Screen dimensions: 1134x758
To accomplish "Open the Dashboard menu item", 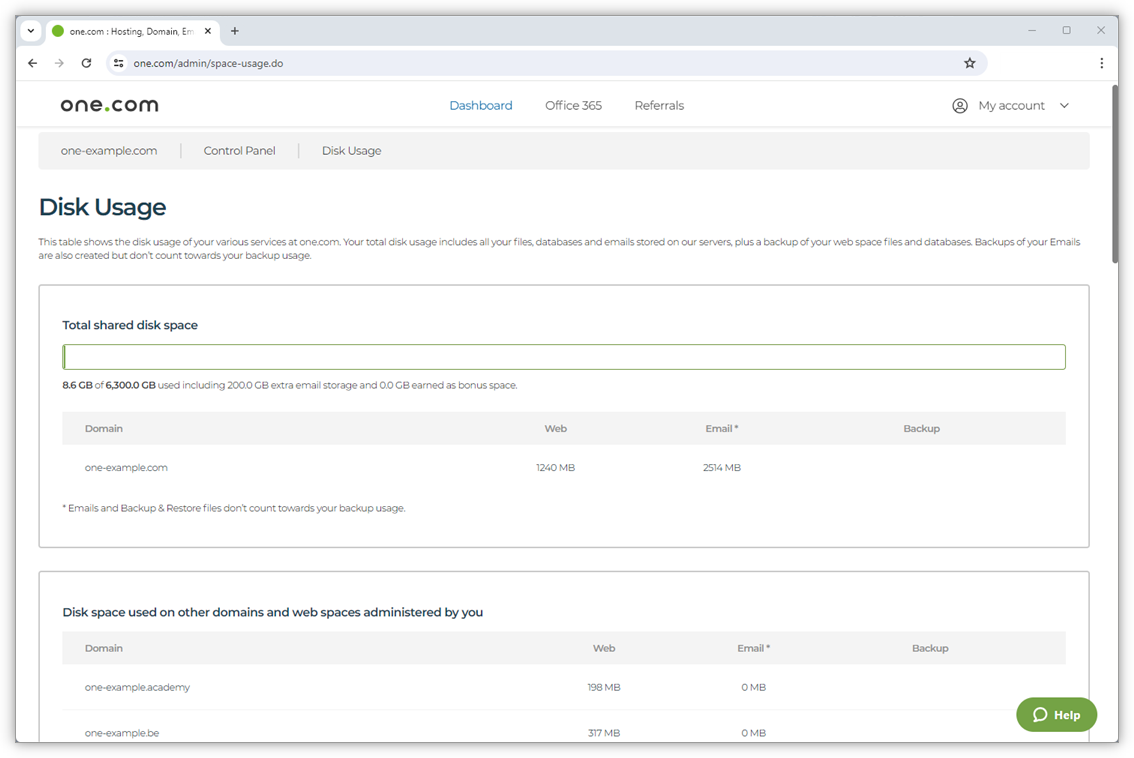I will pos(480,106).
